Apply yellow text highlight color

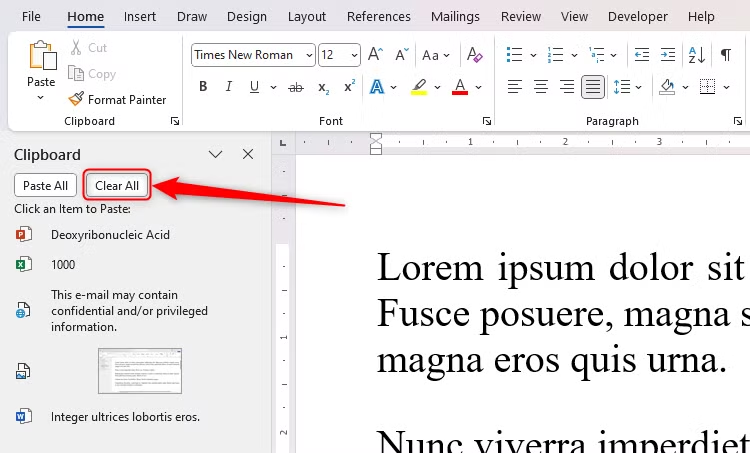click(x=419, y=87)
